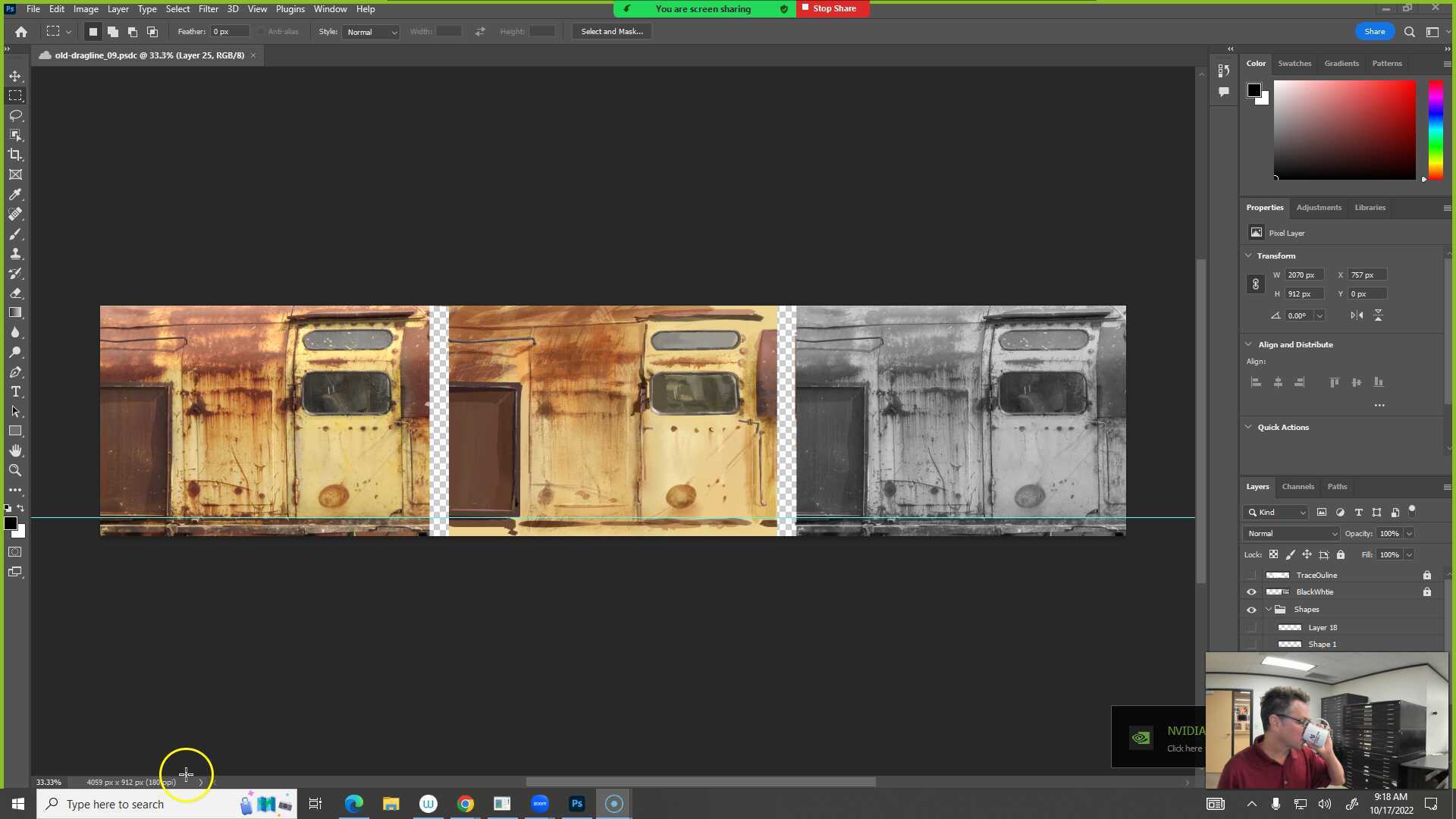Click the layer Width input field
This screenshot has height=819, width=1456.
click(x=1304, y=275)
